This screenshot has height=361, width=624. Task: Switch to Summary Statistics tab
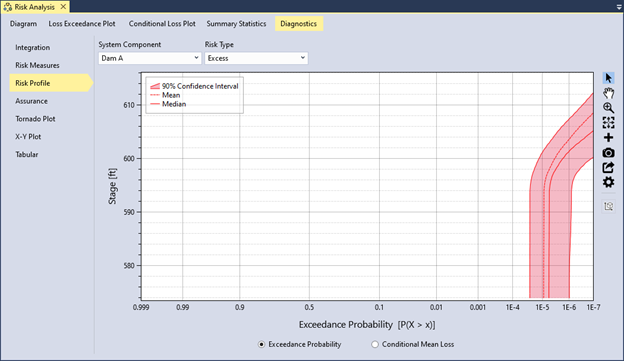pyautogui.click(x=236, y=24)
